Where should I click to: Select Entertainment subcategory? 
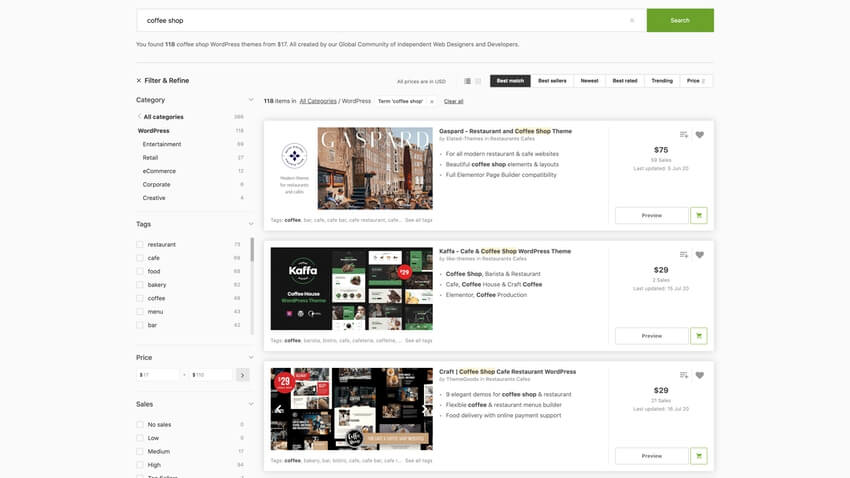click(162, 144)
